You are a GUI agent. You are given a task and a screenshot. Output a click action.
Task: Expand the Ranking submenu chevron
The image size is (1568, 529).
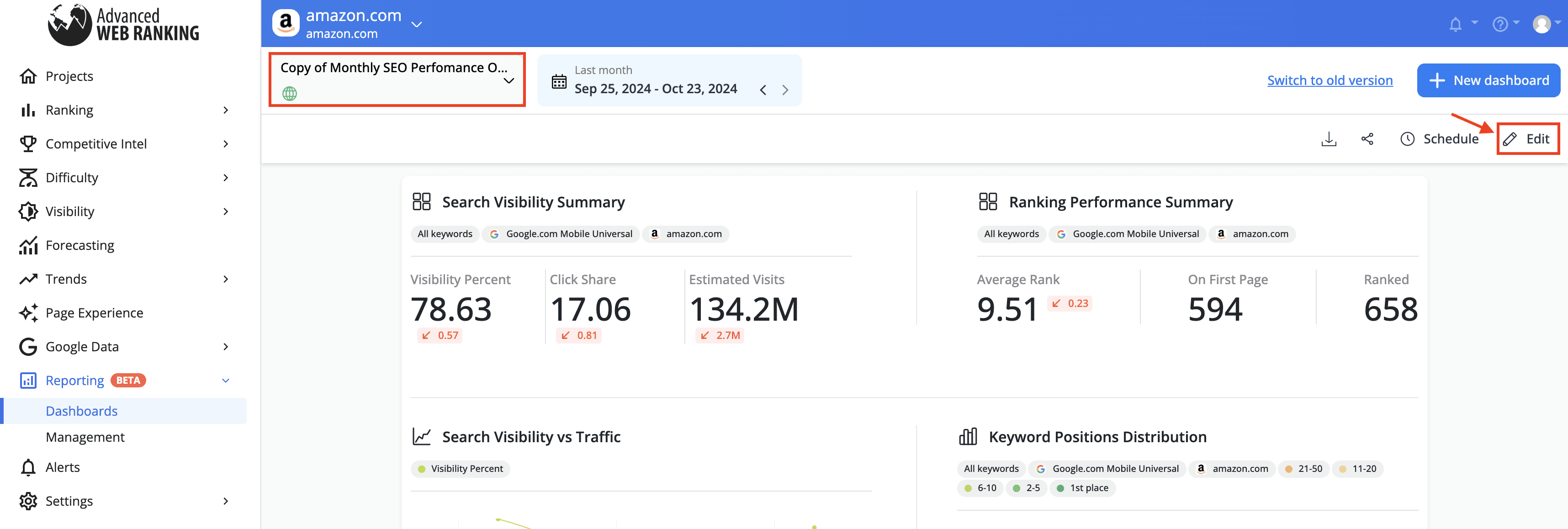pyautogui.click(x=226, y=110)
